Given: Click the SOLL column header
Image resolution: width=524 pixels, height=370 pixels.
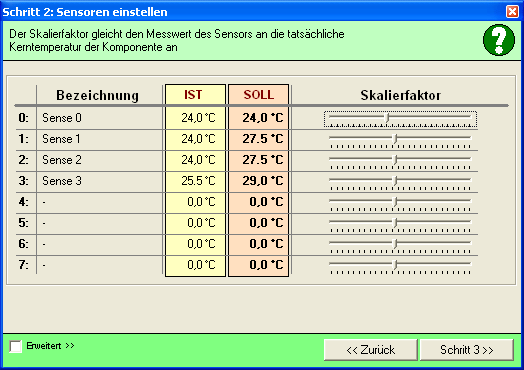Looking at the screenshot, I should 259,95.
